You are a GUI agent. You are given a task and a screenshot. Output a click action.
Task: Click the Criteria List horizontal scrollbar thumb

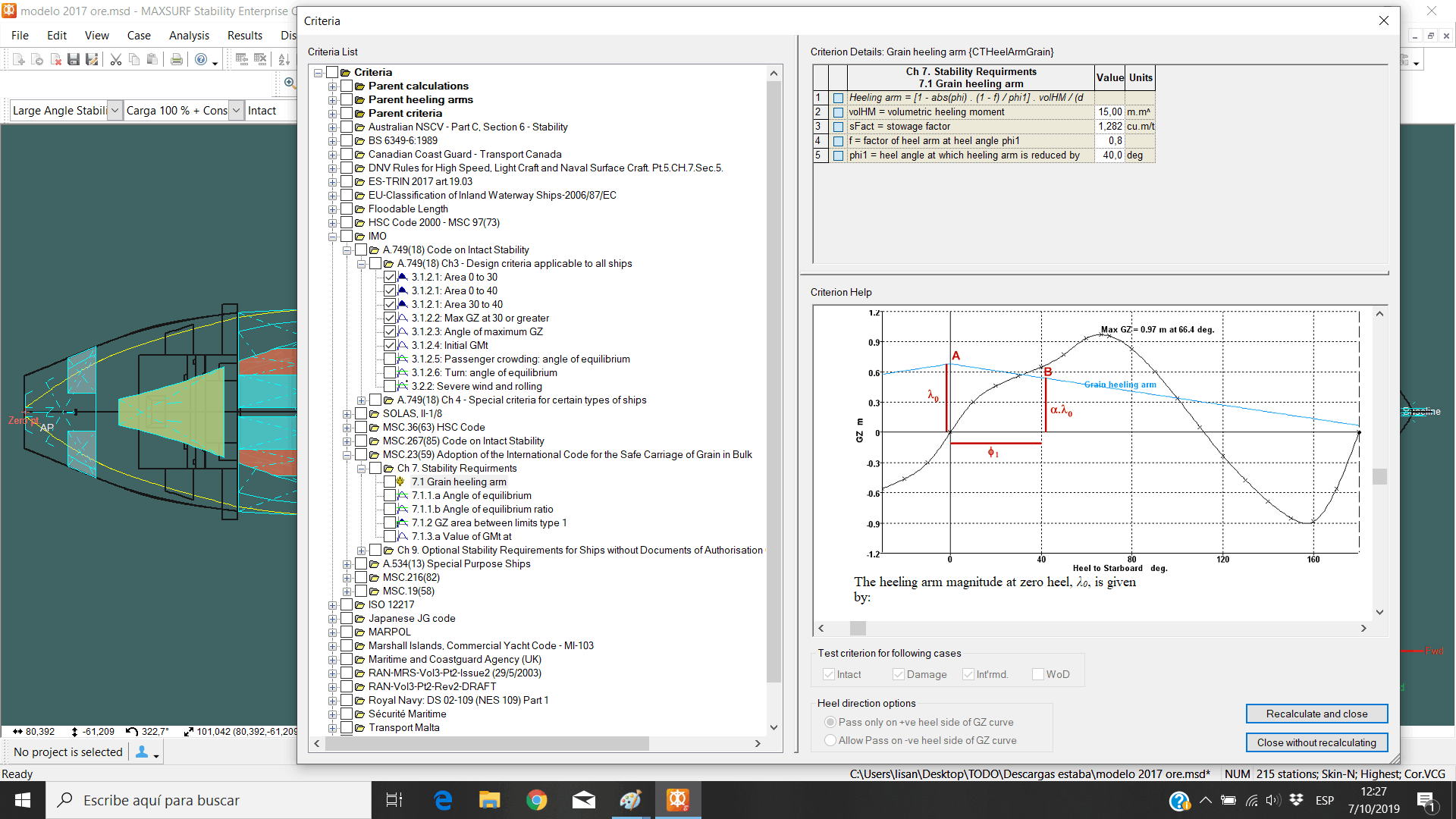[487, 744]
